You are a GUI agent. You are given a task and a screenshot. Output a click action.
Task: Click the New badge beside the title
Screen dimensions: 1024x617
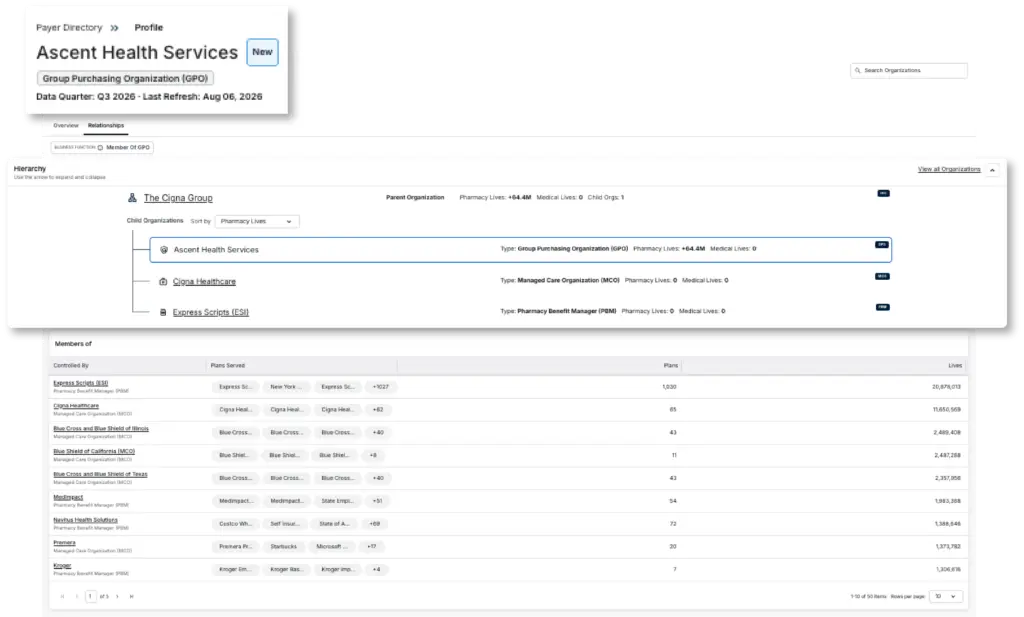262,52
